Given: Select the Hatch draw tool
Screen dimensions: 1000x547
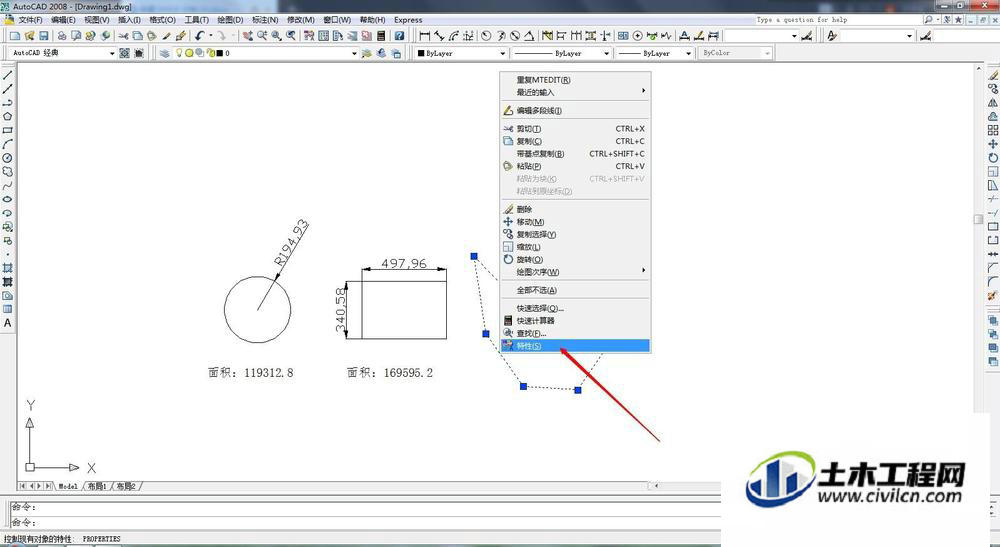Looking at the screenshot, I should pos(8,268).
